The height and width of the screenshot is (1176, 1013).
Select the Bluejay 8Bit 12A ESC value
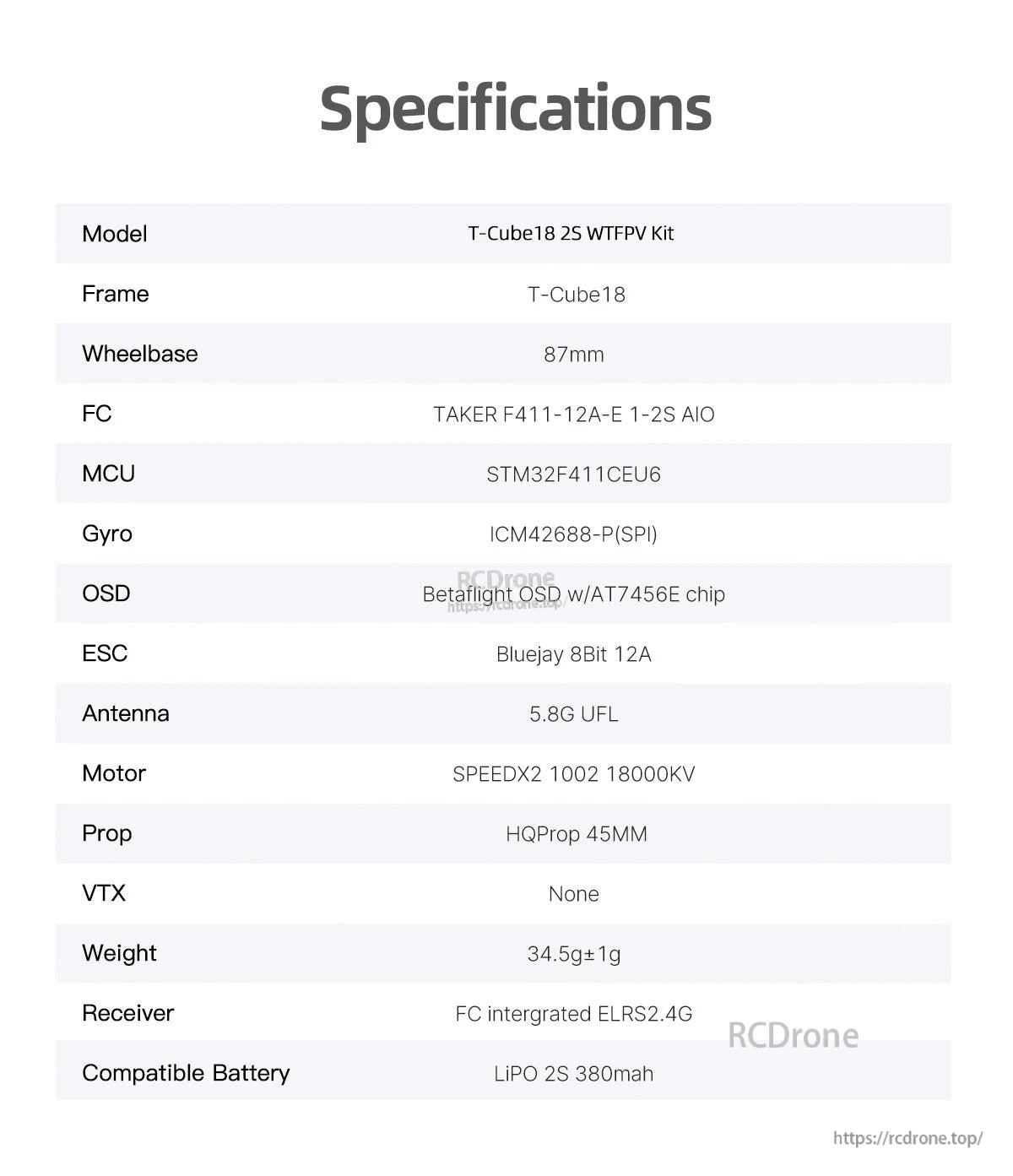coord(573,654)
